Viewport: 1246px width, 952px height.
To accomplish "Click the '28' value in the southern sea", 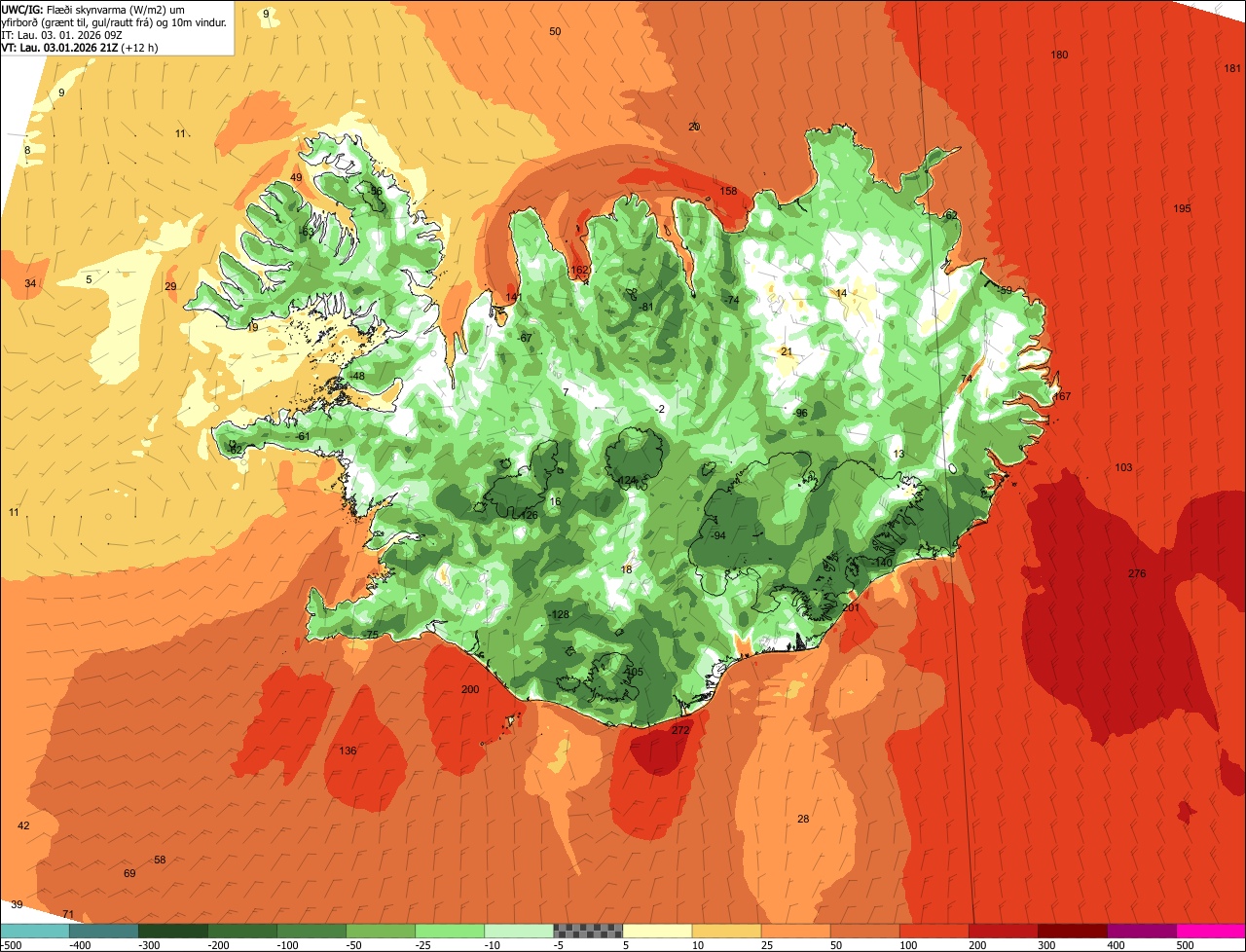I will 803,819.
